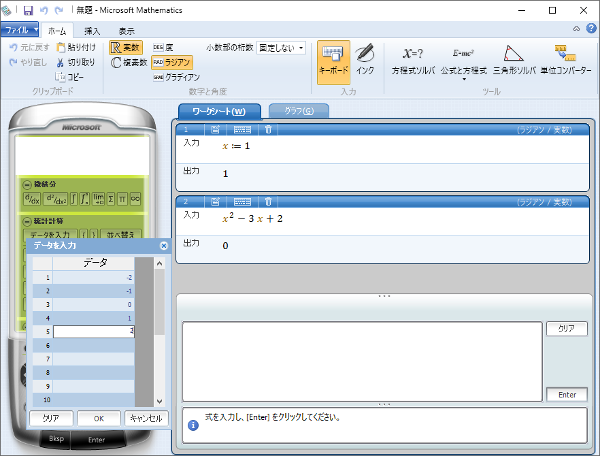Open the ファイル menu

[x=20, y=29]
